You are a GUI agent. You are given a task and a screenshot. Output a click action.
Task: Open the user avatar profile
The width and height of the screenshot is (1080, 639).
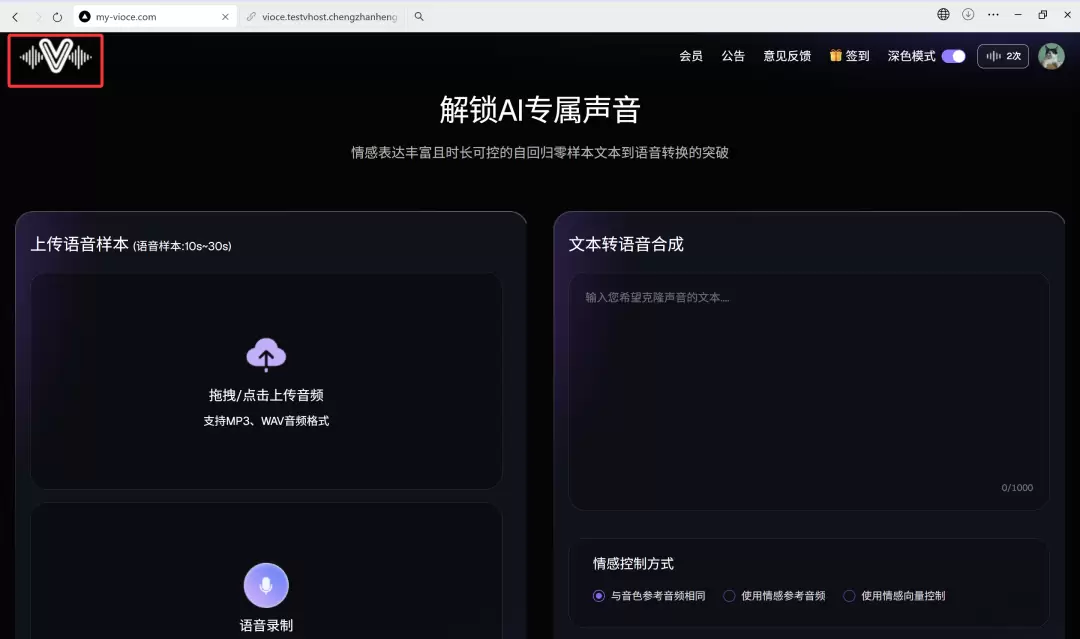point(1051,56)
